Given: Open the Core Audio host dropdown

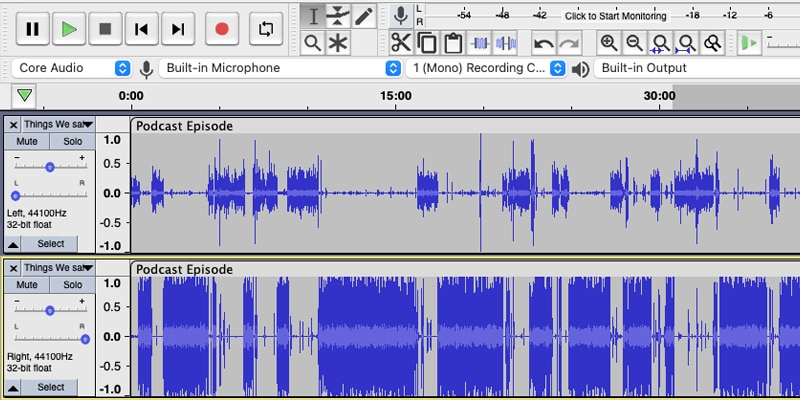Looking at the screenshot, I should [71, 68].
